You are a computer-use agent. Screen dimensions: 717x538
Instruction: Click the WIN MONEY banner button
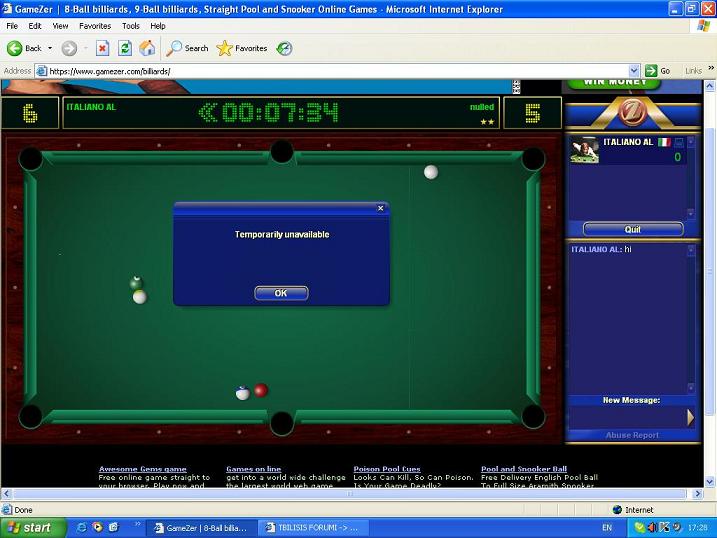[x=615, y=83]
